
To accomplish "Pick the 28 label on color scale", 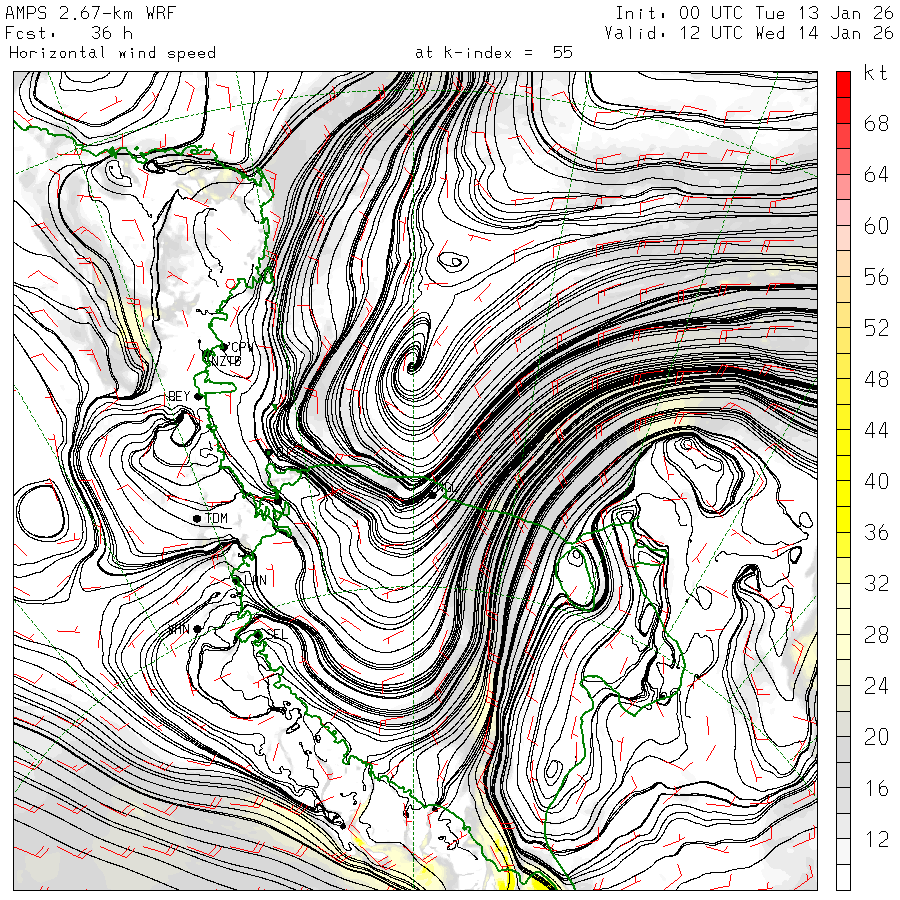I will (x=876, y=634).
